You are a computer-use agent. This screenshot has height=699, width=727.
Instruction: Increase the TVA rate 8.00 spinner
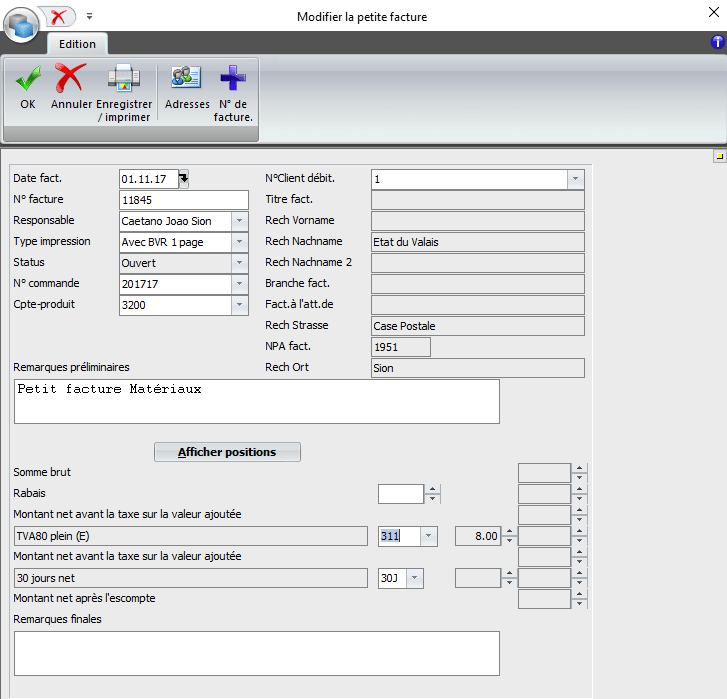(510, 531)
